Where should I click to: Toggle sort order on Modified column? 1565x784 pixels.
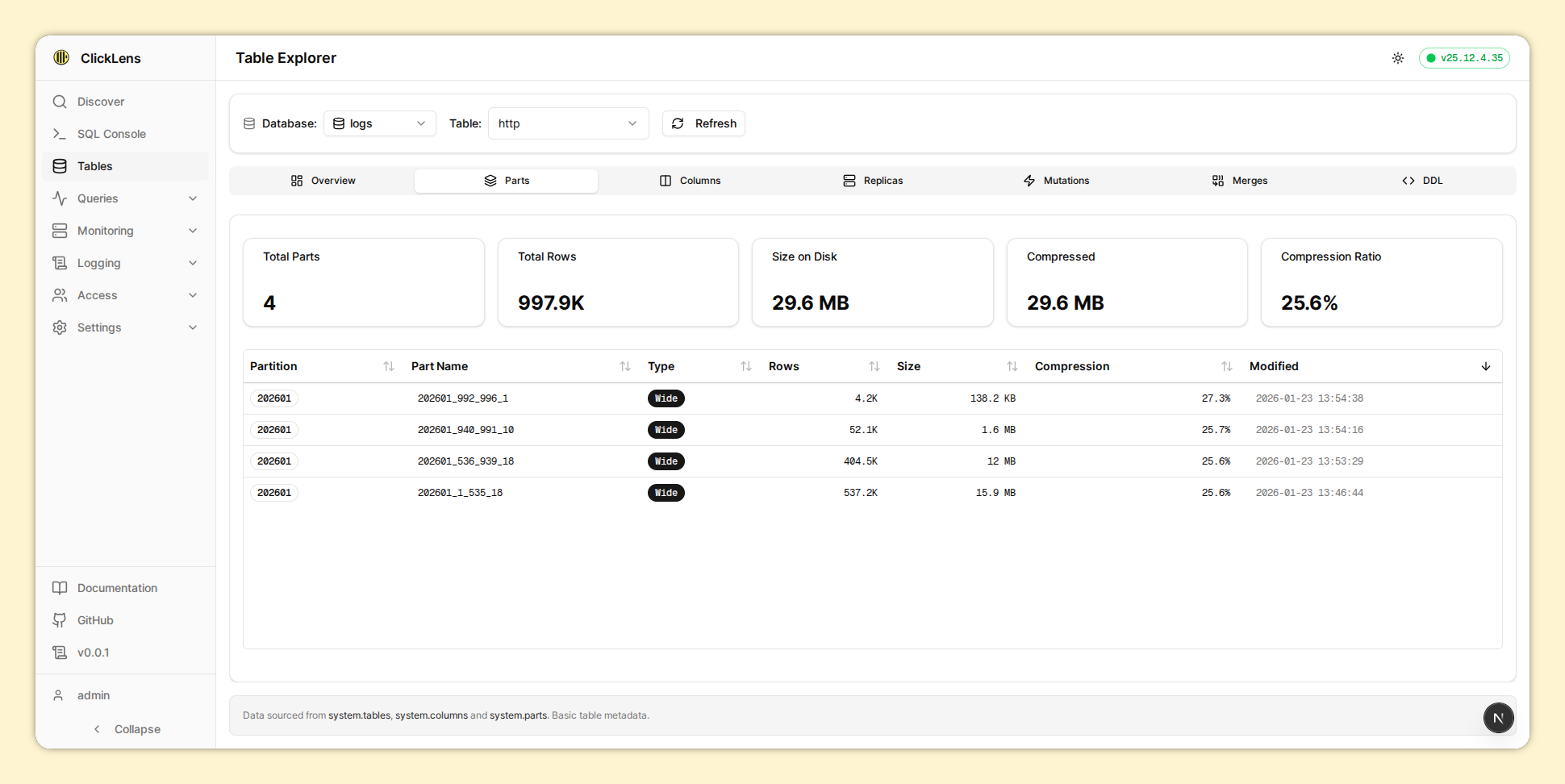click(1485, 366)
